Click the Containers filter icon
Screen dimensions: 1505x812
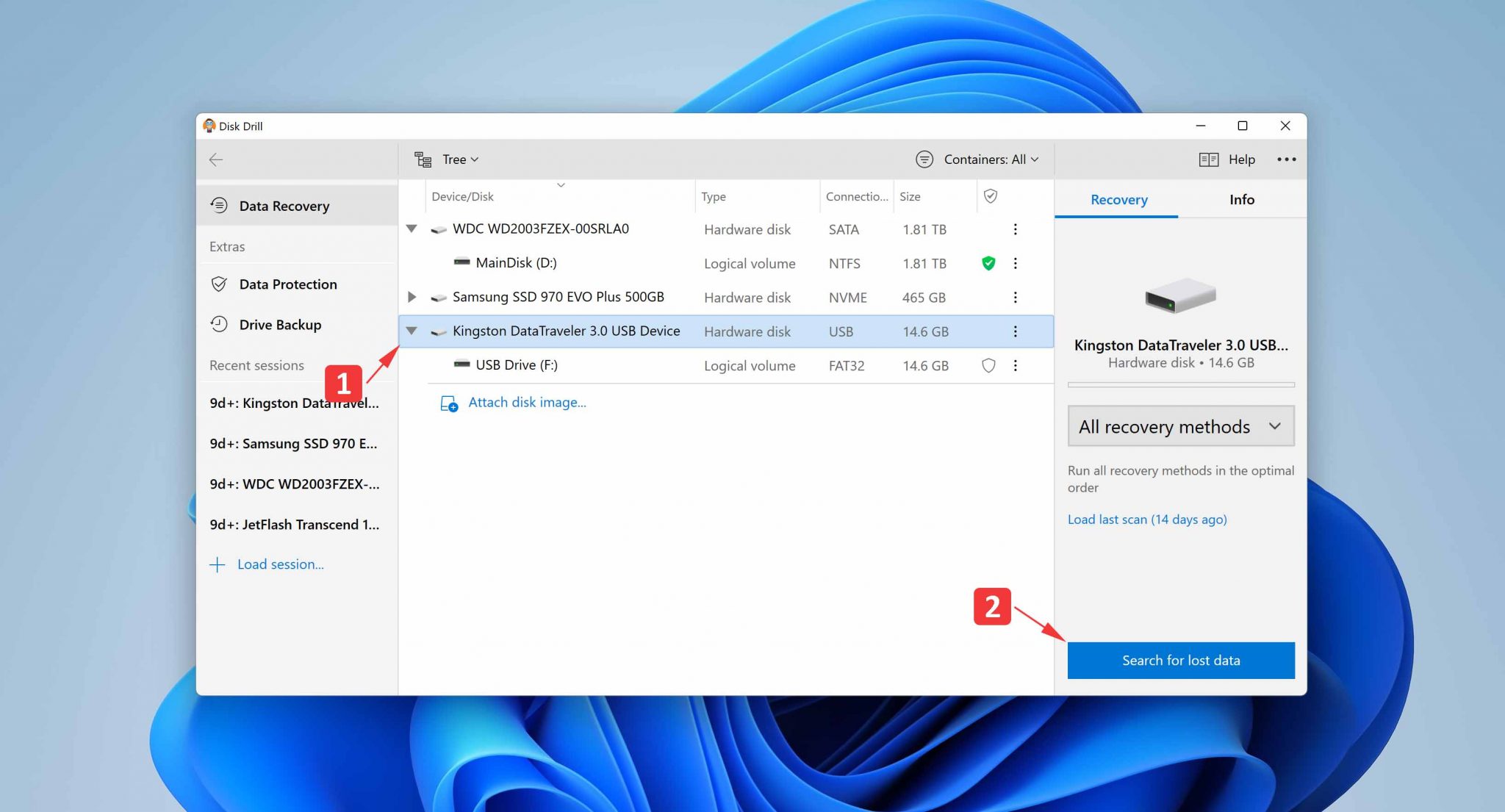(x=924, y=159)
